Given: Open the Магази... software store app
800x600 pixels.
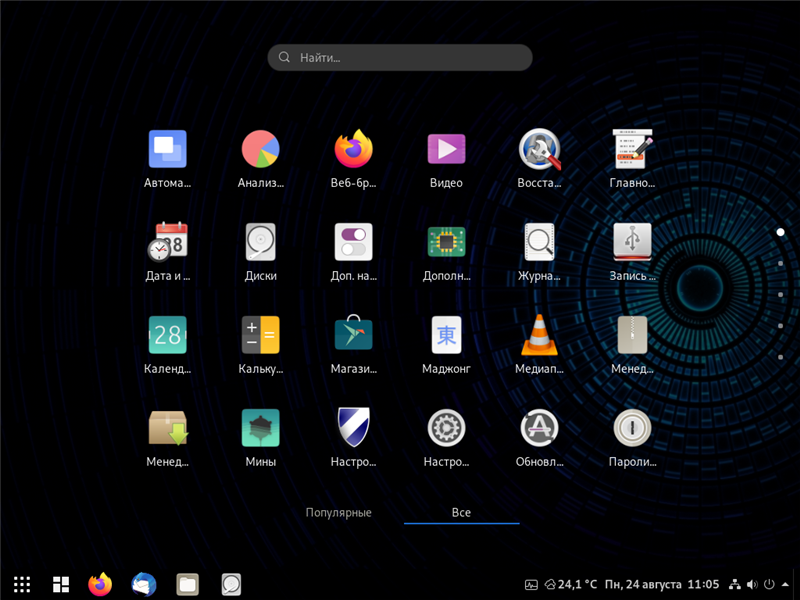Looking at the screenshot, I should coord(353,344).
